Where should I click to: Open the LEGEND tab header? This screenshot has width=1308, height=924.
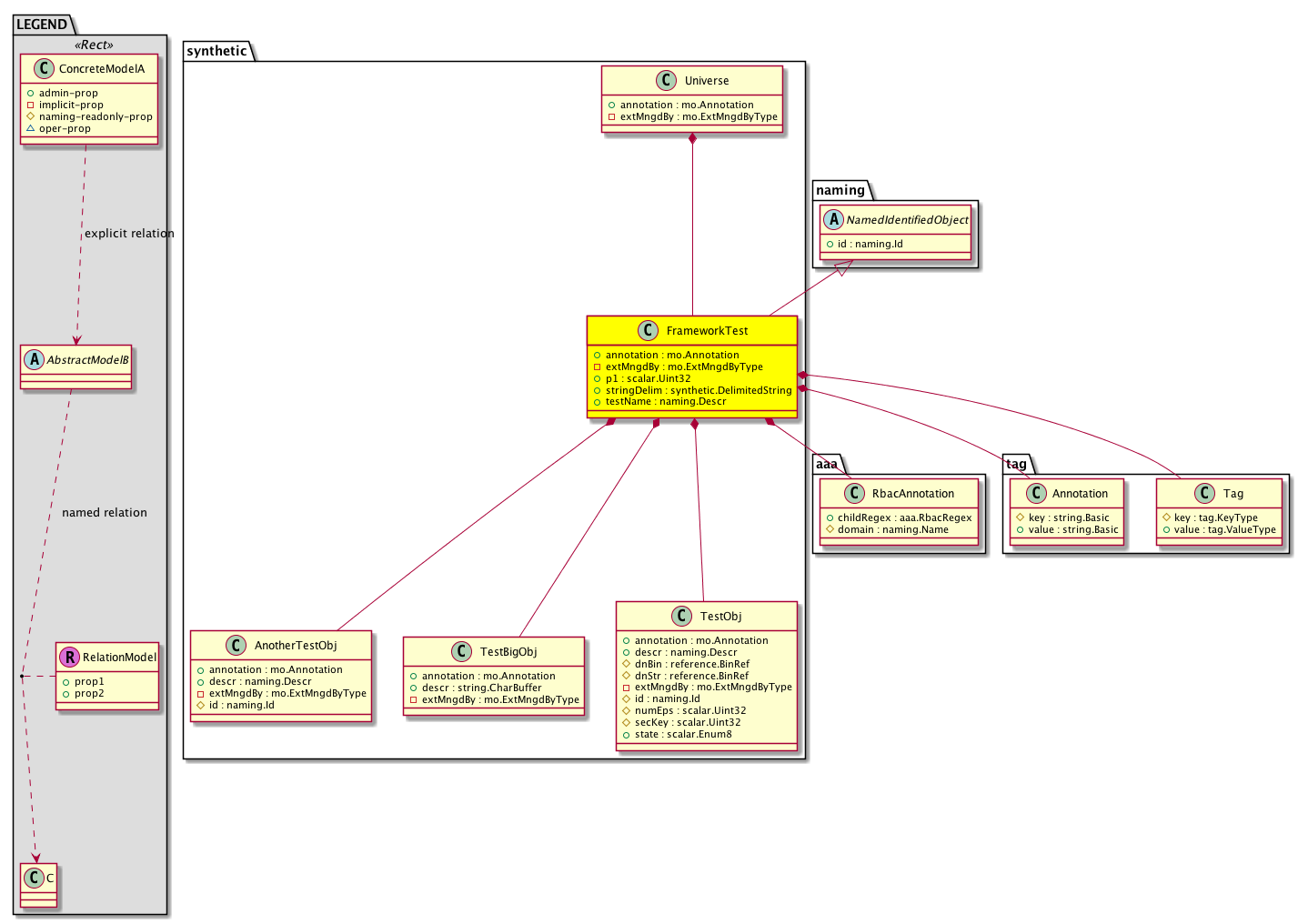click(x=42, y=25)
